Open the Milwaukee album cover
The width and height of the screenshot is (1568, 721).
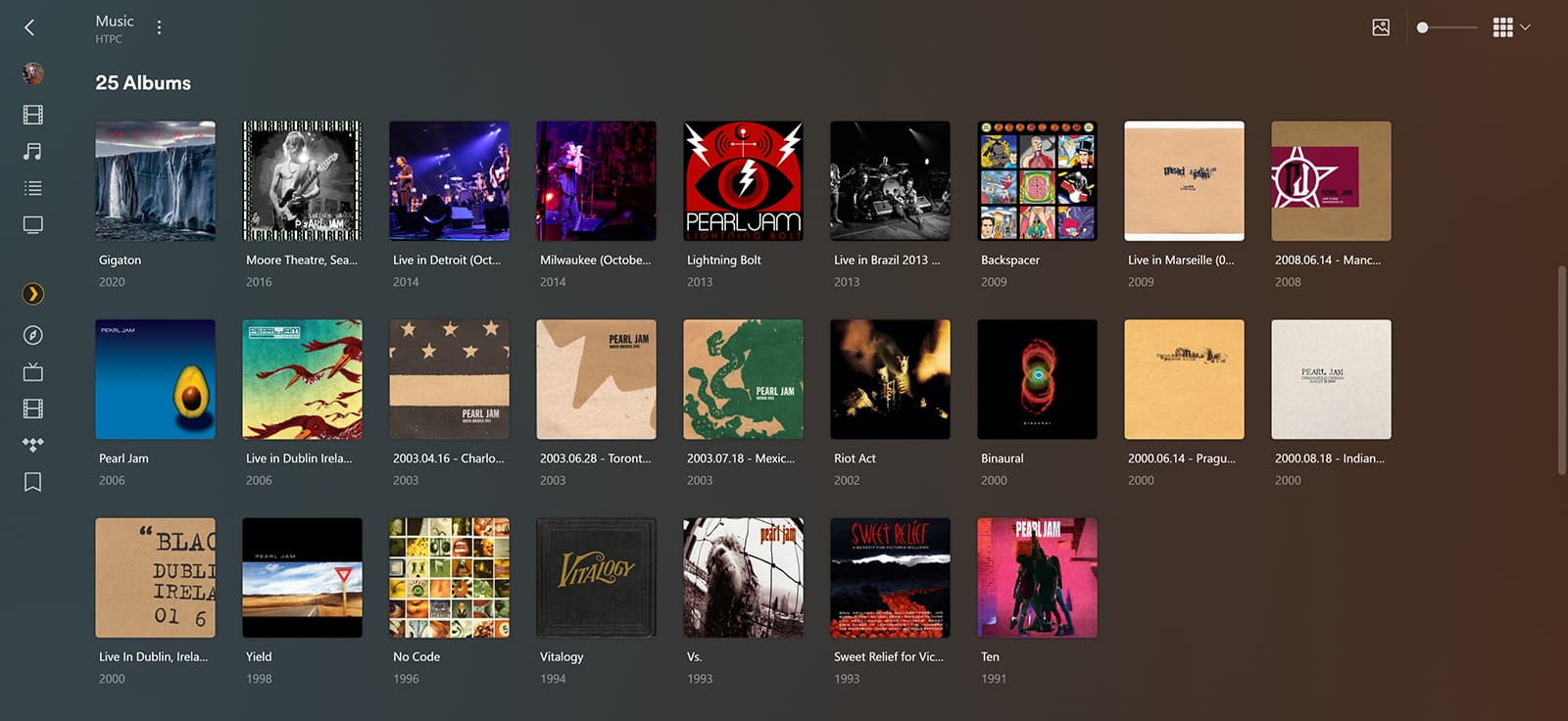(x=596, y=181)
